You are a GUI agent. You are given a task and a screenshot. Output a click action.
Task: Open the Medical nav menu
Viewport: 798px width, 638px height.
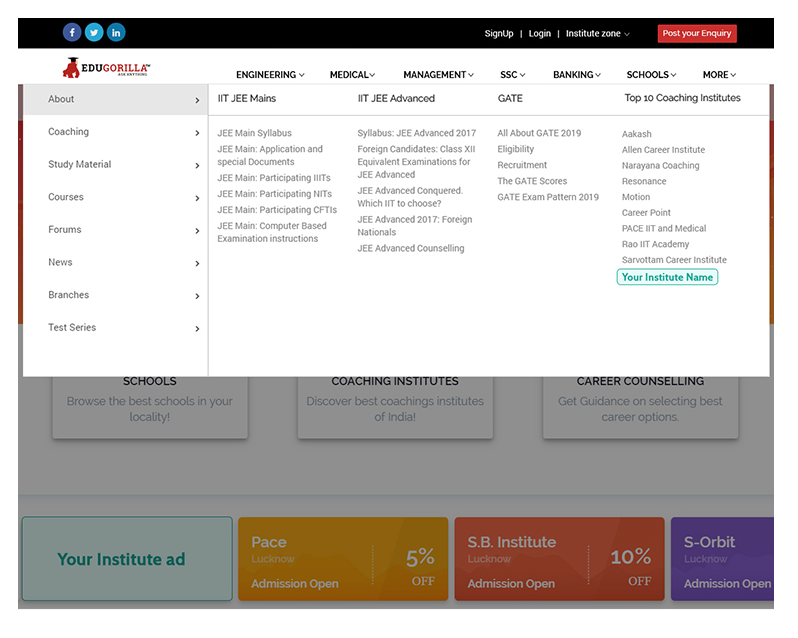coord(352,75)
